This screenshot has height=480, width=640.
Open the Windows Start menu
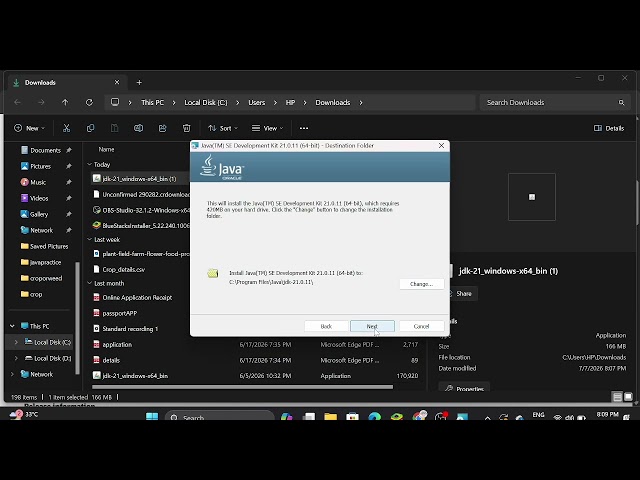pyautogui.click(x=152, y=416)
